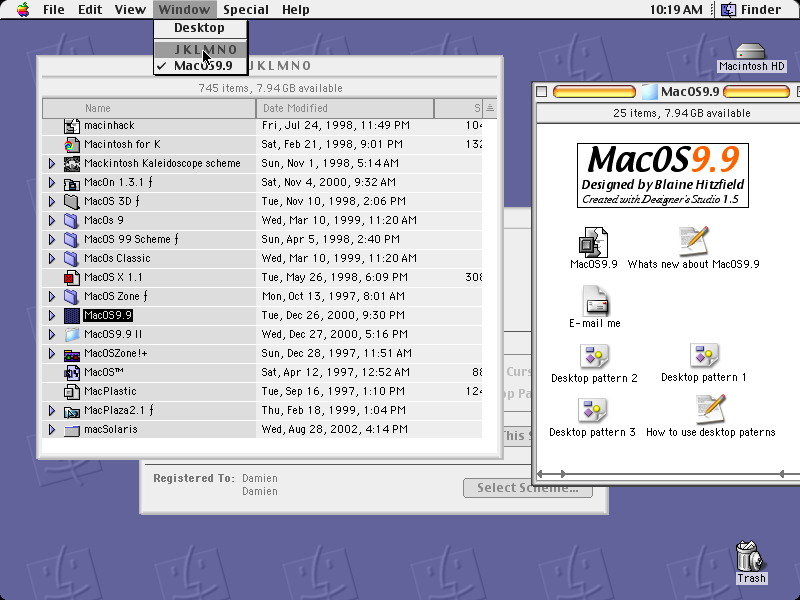This screenshot has height=600, width=800.
Task: Expand the selected MacOS9.9 folder triangle
Action: click(52, 315)
